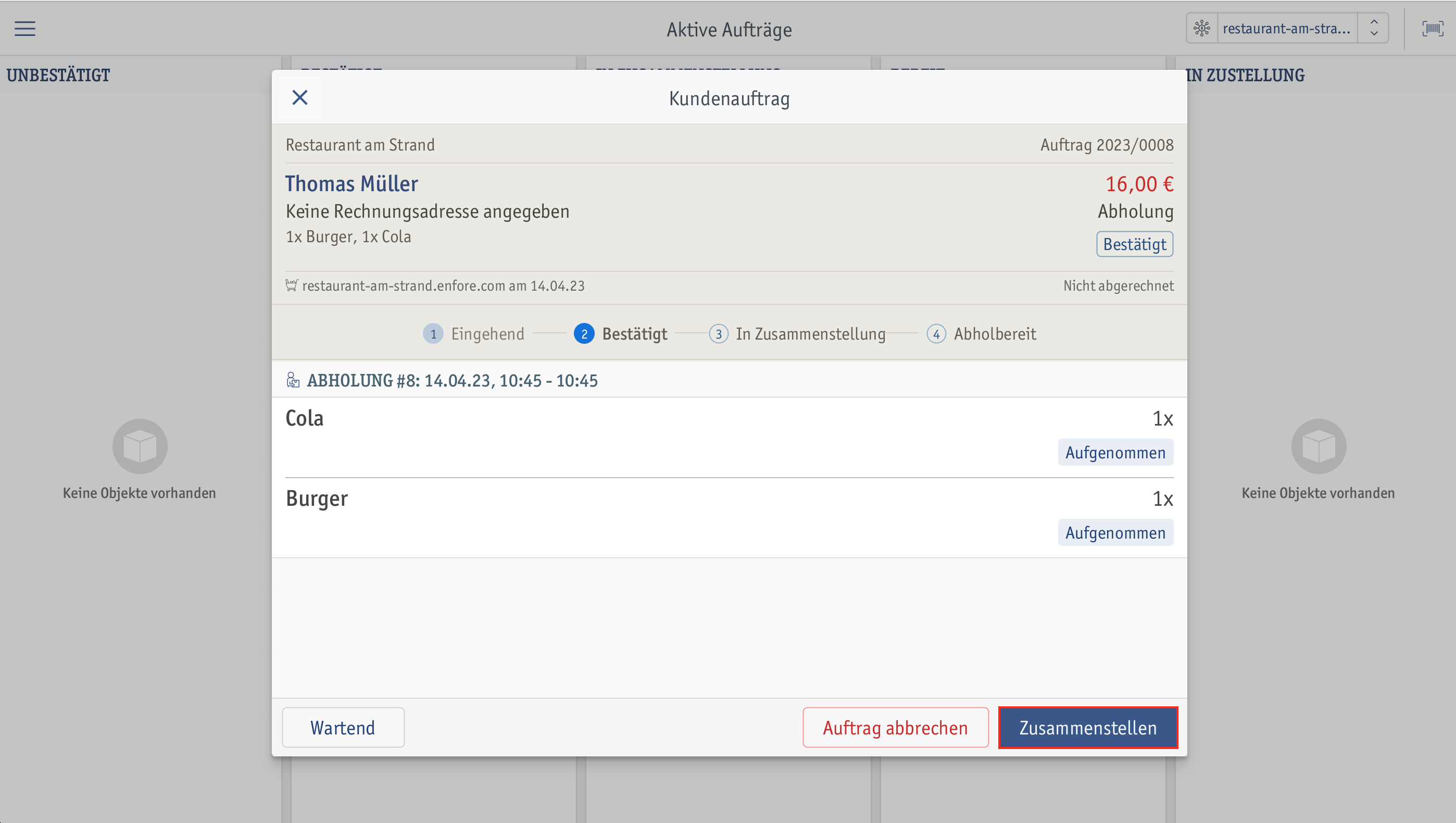Select step 3 In Zusammenstellung
Image resolution: width=1456 pixels, height=823 pixels.
click(797, 334)
